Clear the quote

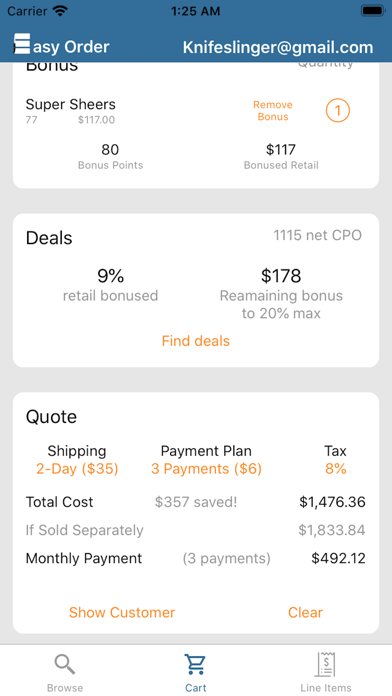305,613
